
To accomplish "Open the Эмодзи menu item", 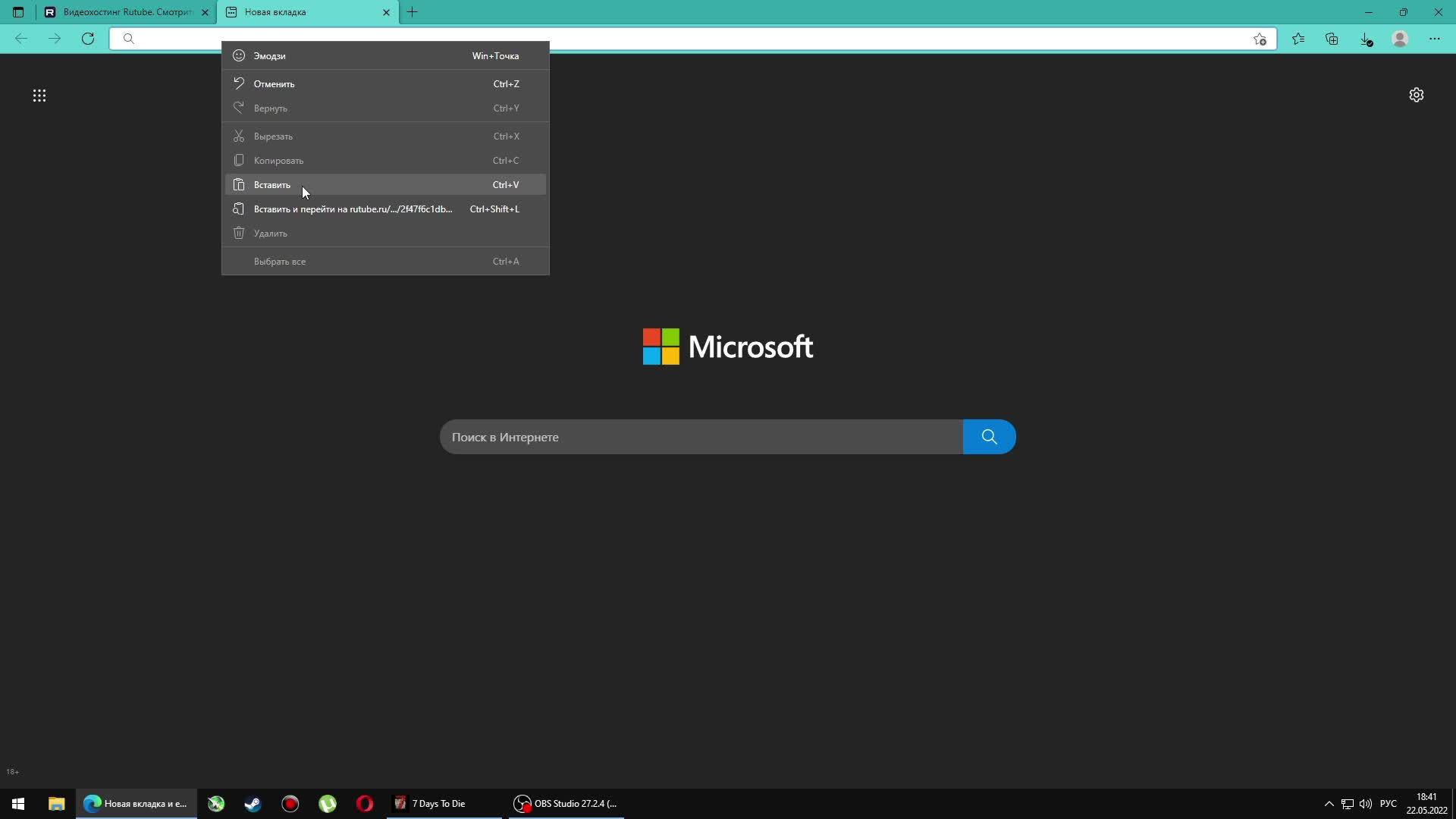I will pos(269,56).
